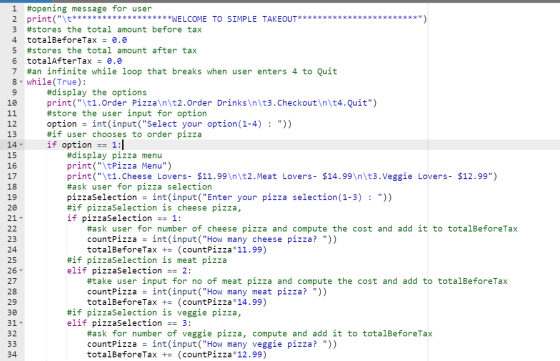
Task: Collapse the fold arrow at line 31
Action: [x=21, y=323]
